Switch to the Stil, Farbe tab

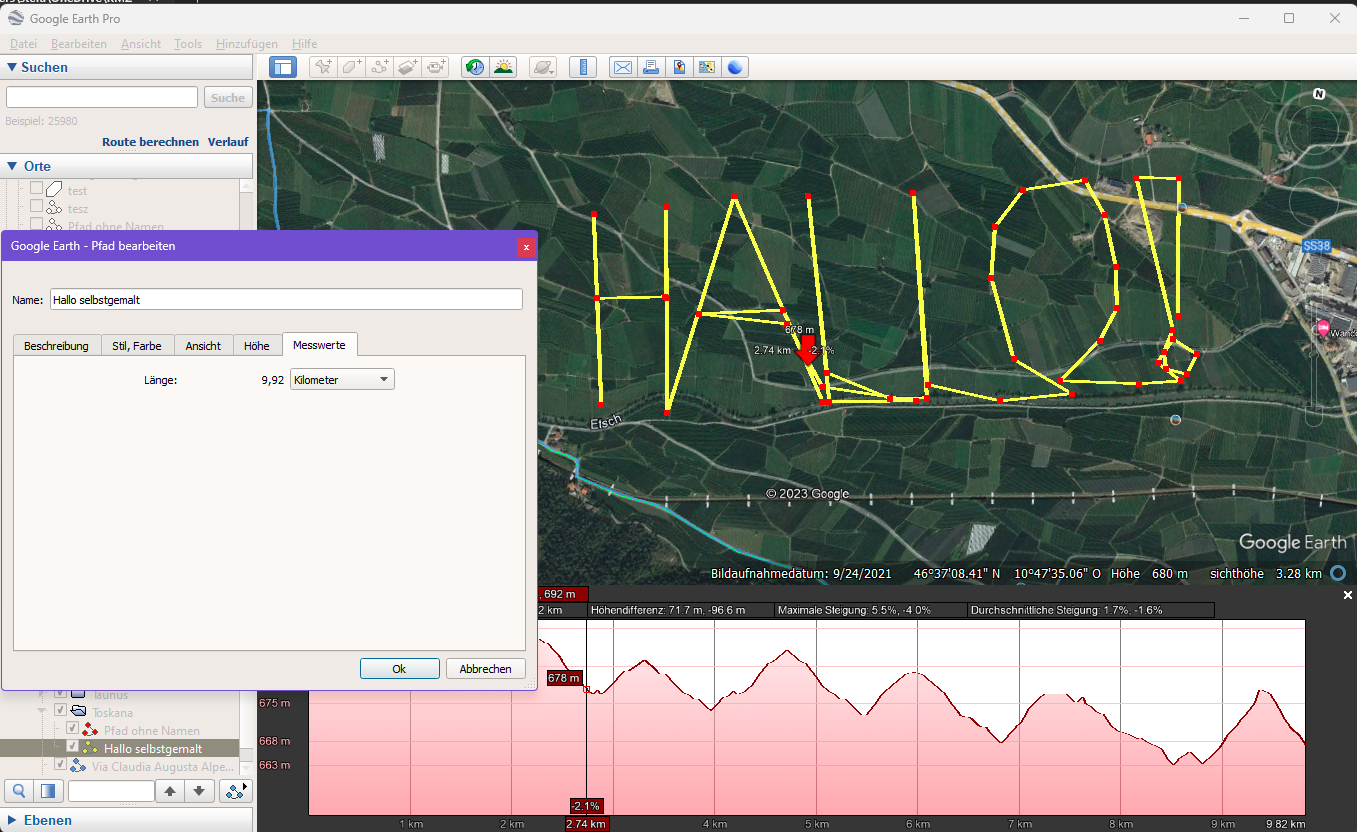[x=137, y=345]
